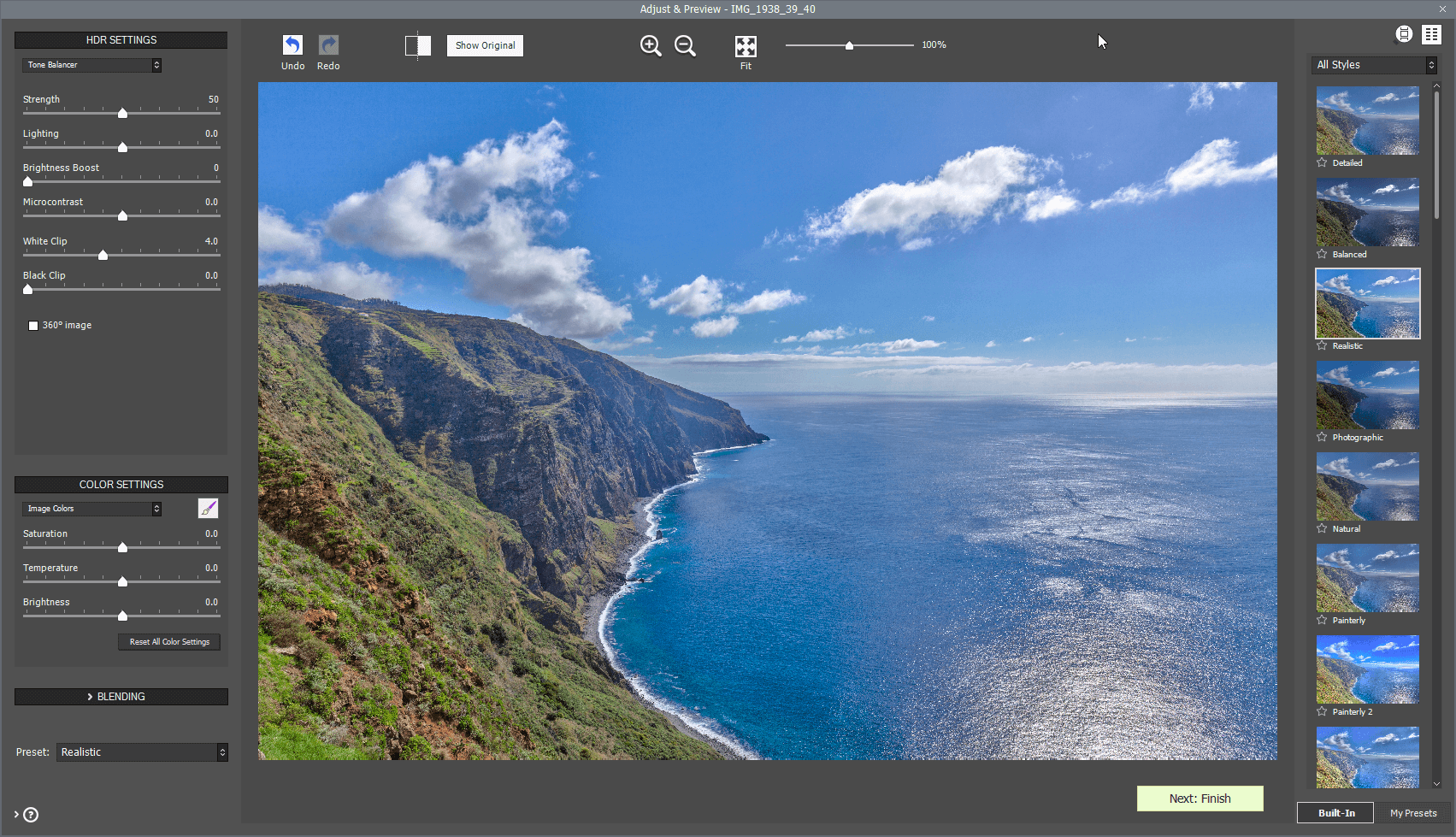
Task: Open the Preset Realistic dropdown
Action: coord(142,752)
